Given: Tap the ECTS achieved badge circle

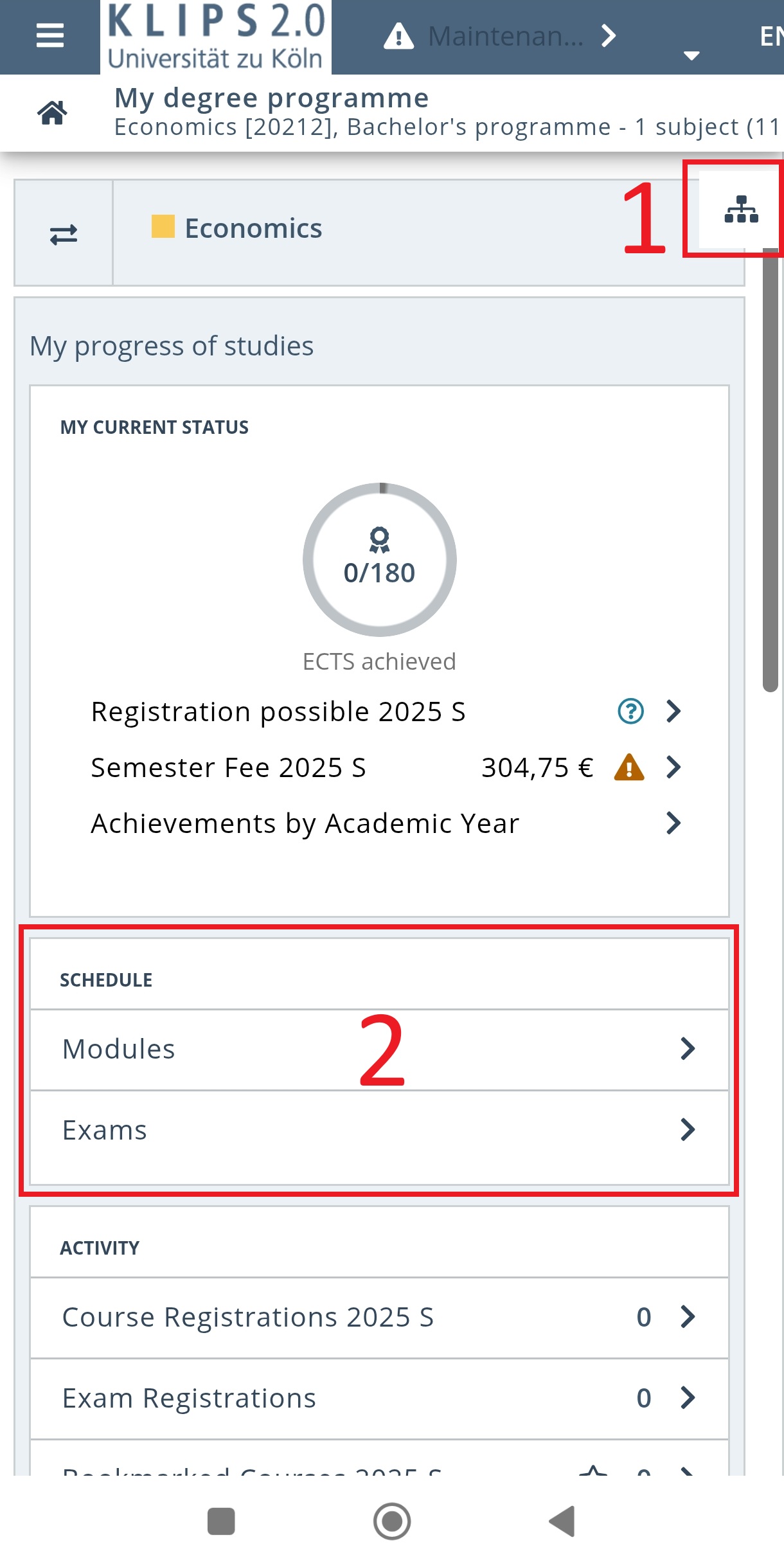Looking at the screenshot, I should [380, 560].
